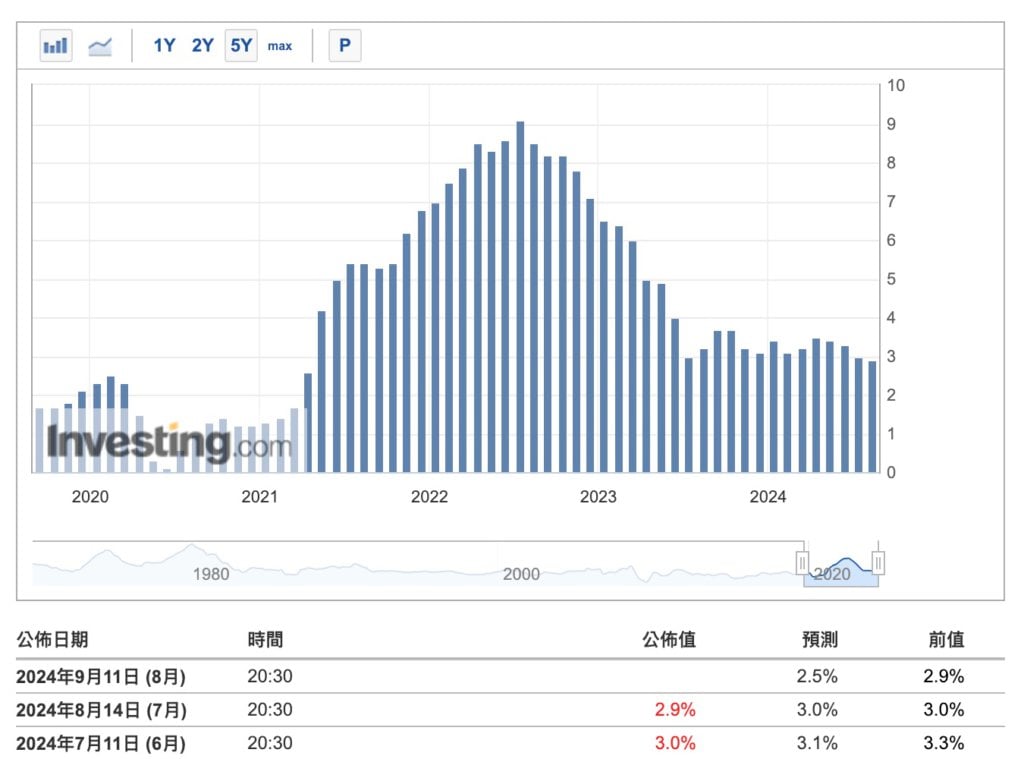Select the 2Y time range

point(202,45)
